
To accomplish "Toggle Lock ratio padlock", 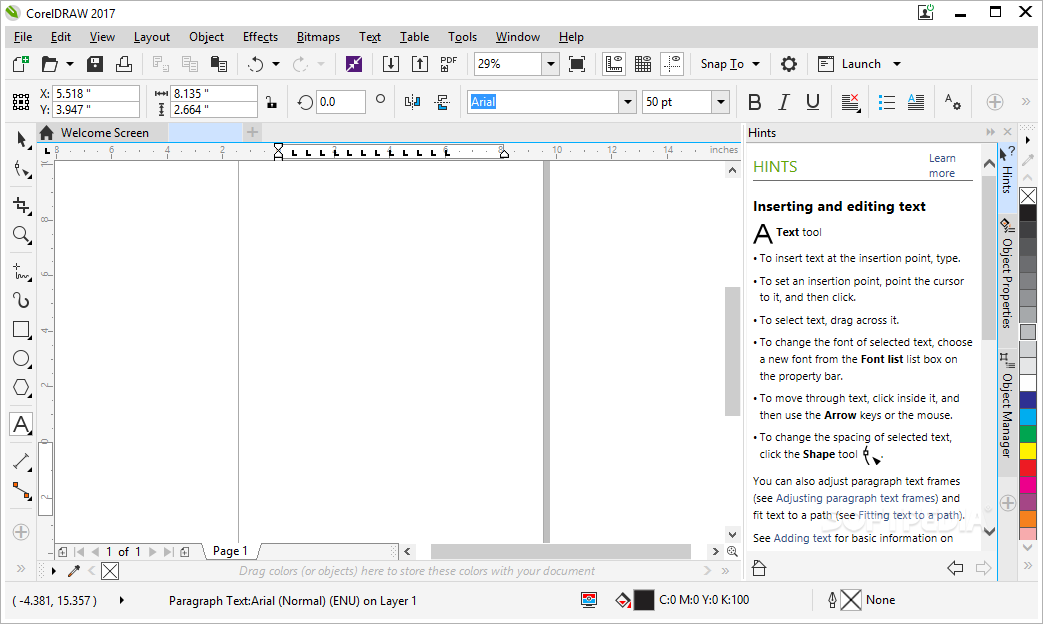I will (x=271, y=102).
